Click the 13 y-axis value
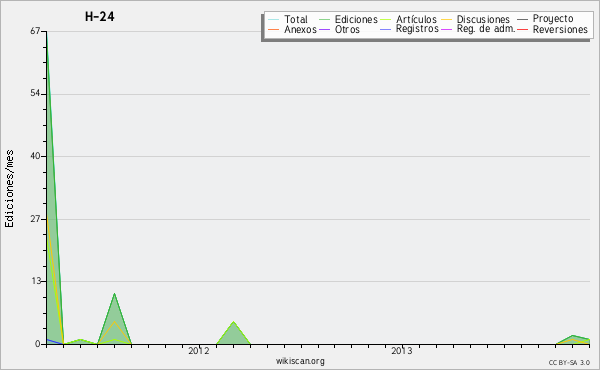The width and height of the screenshot is (600, 370). [36, 281]
